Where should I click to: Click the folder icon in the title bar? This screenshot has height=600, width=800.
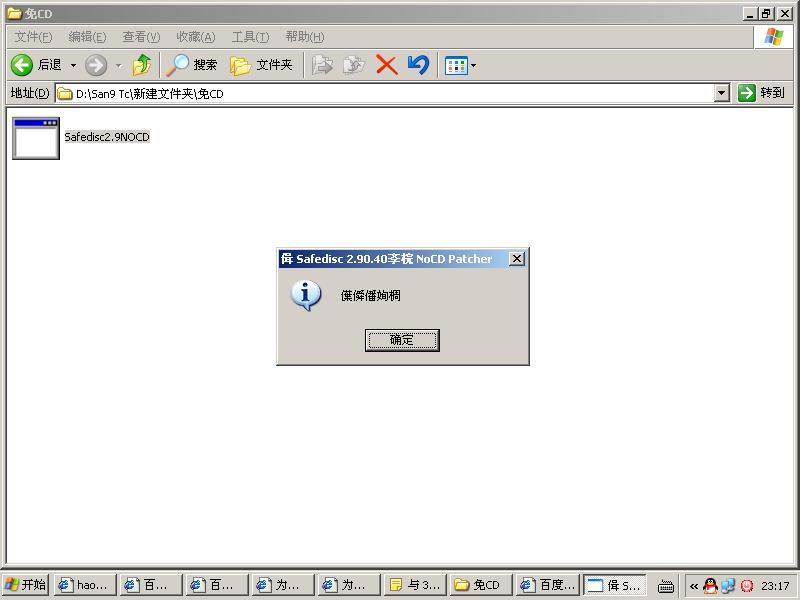pyautogui.click(x=14, y=13)
